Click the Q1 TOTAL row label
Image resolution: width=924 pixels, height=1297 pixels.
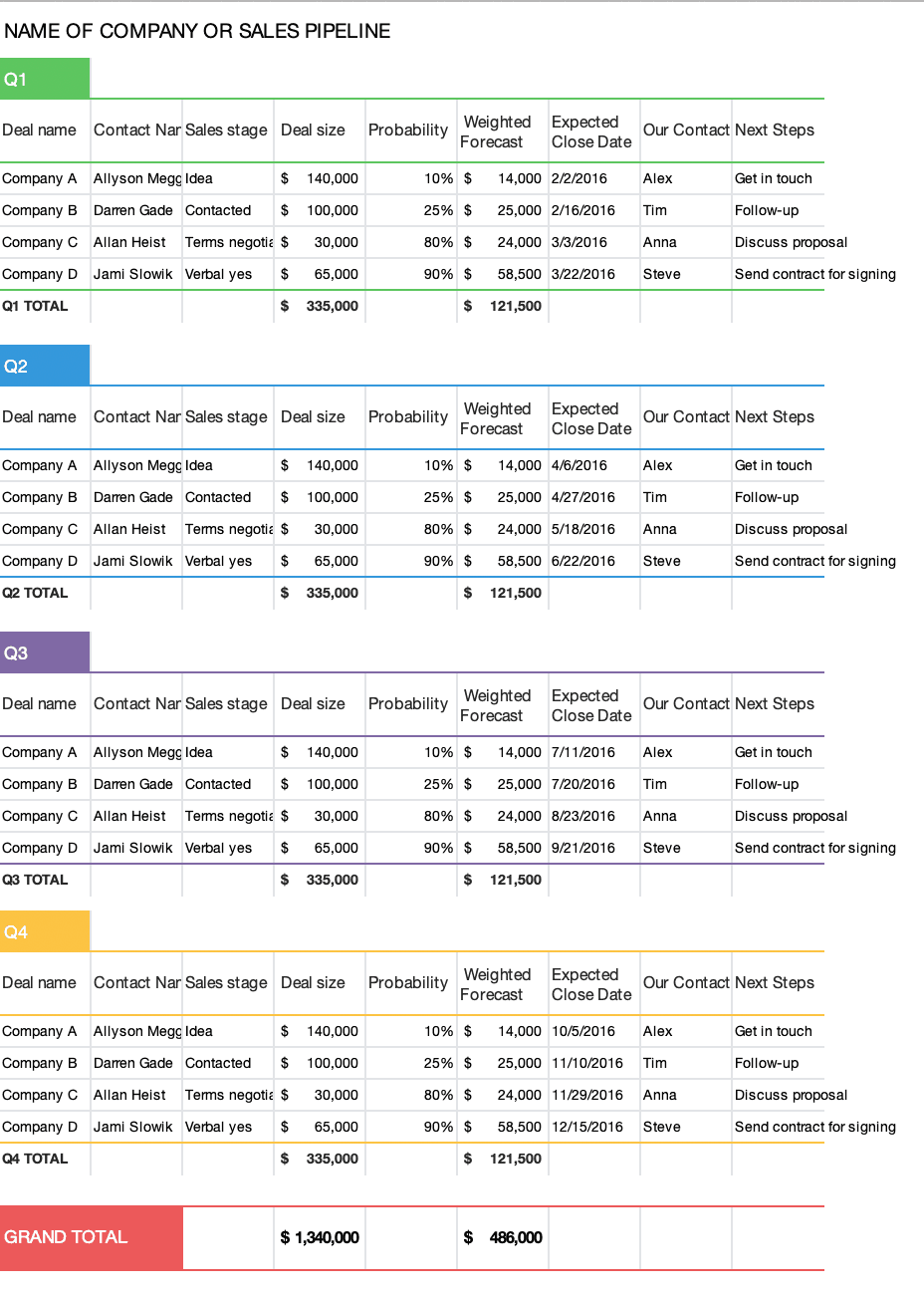[36, 306]
